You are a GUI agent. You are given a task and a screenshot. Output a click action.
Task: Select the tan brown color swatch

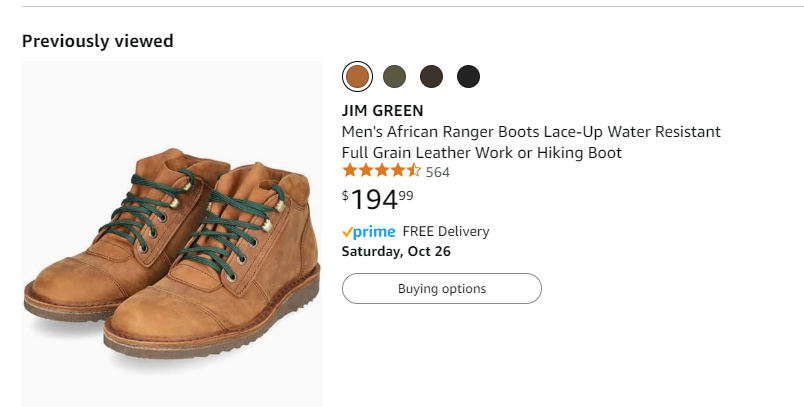click(357, 76)
